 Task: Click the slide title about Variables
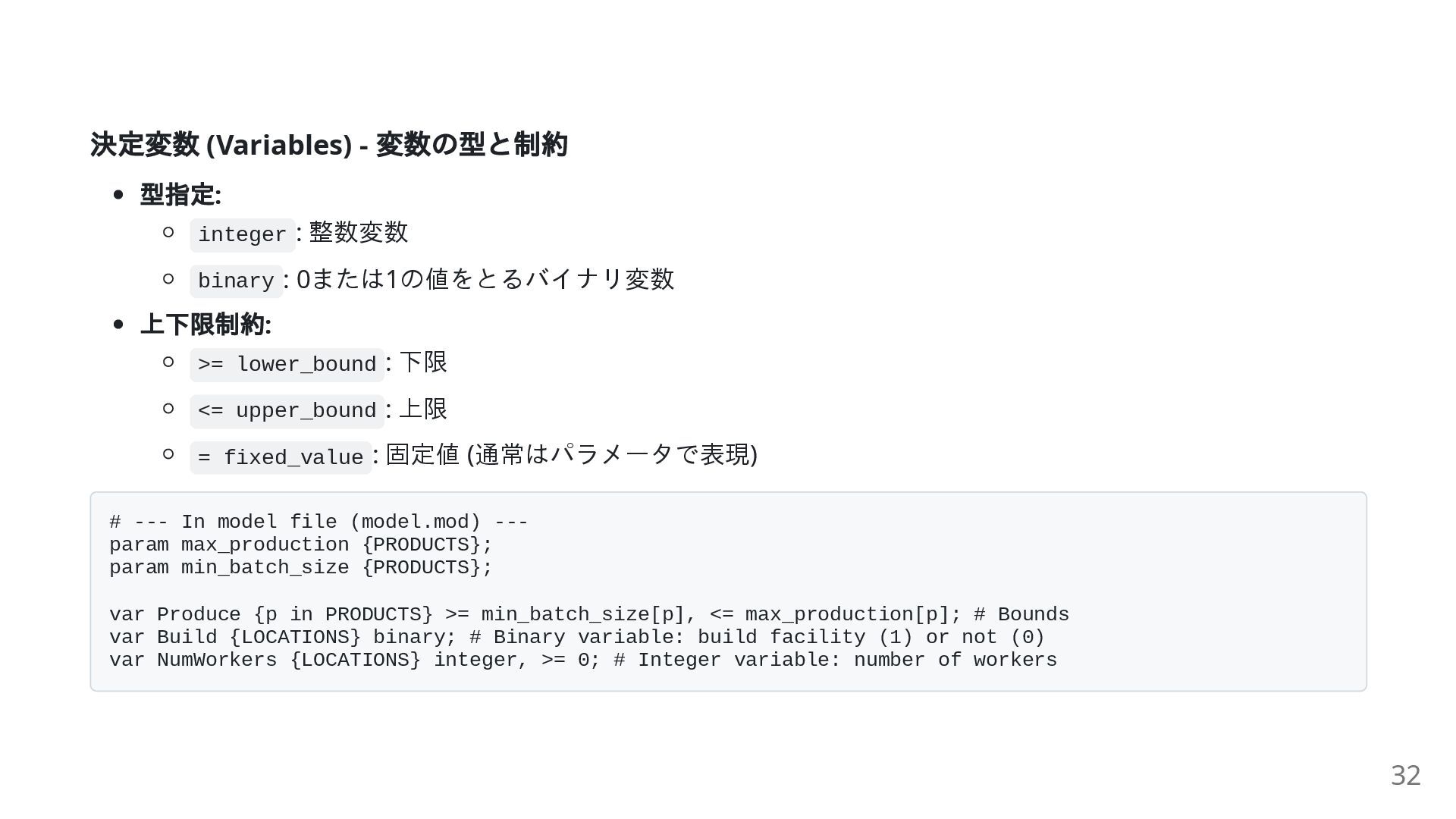pos(328,144)
